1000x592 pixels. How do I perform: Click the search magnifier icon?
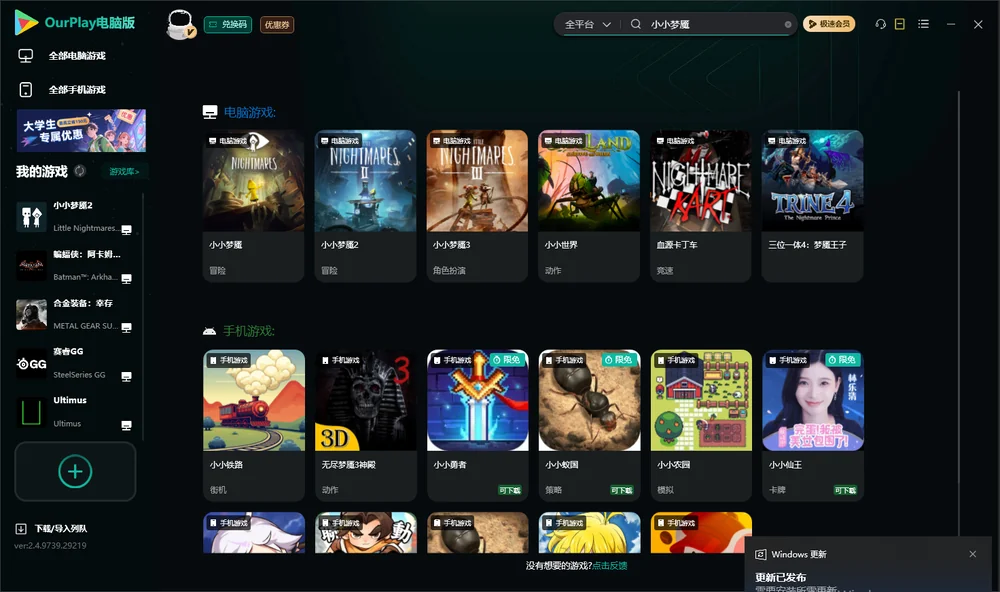[x=636, y=24]
